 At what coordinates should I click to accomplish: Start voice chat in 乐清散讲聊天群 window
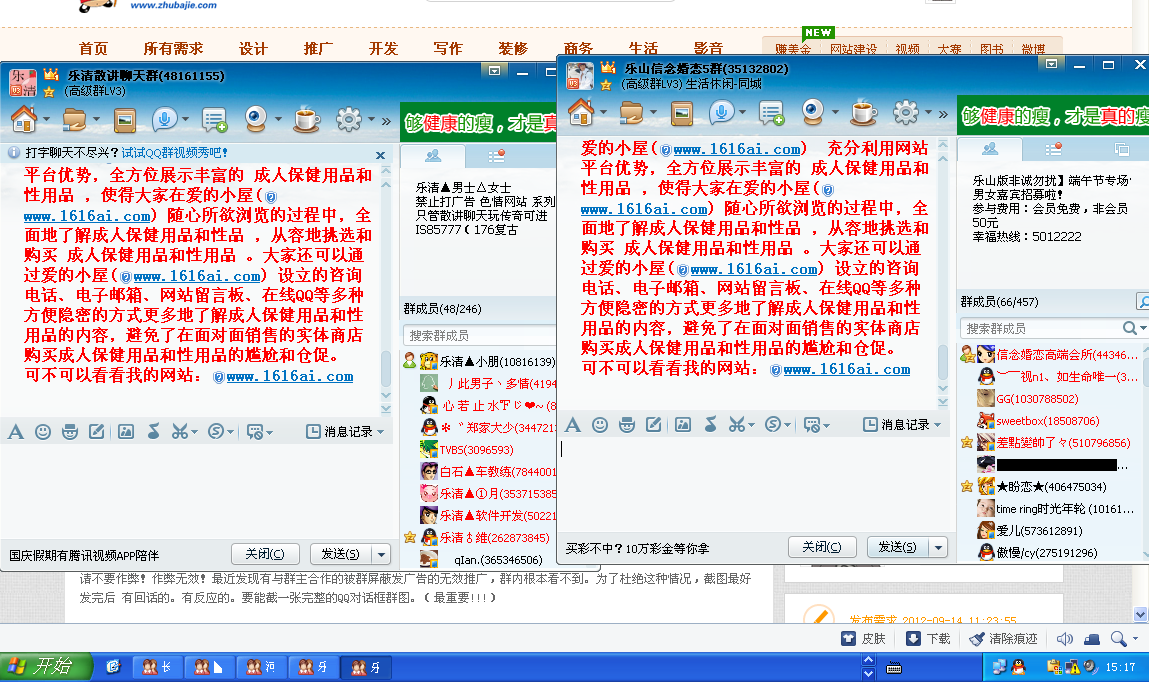coord(164,119)
